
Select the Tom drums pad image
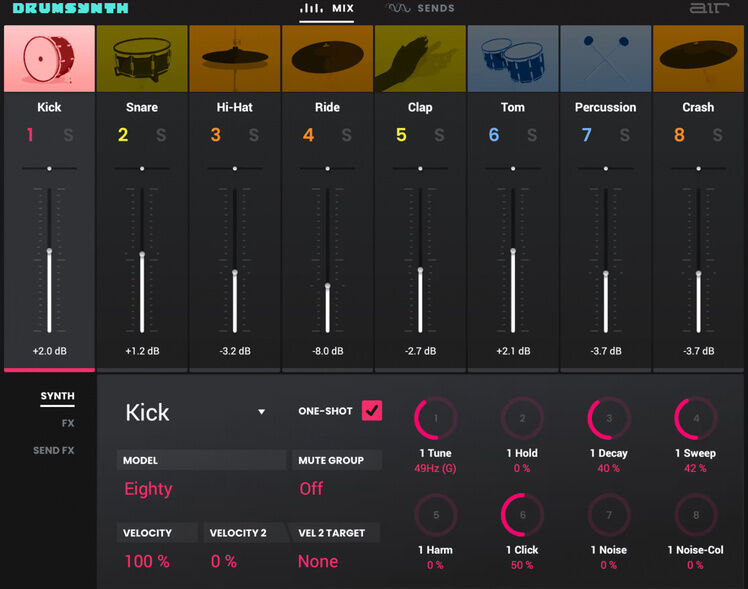[x=513, y=59]
